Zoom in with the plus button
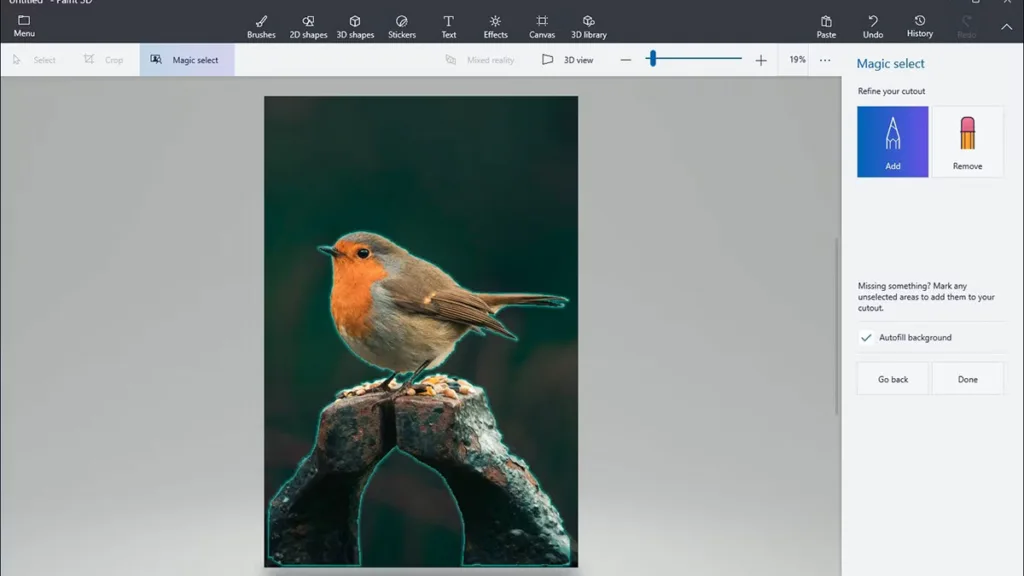 tap(761, 60)
